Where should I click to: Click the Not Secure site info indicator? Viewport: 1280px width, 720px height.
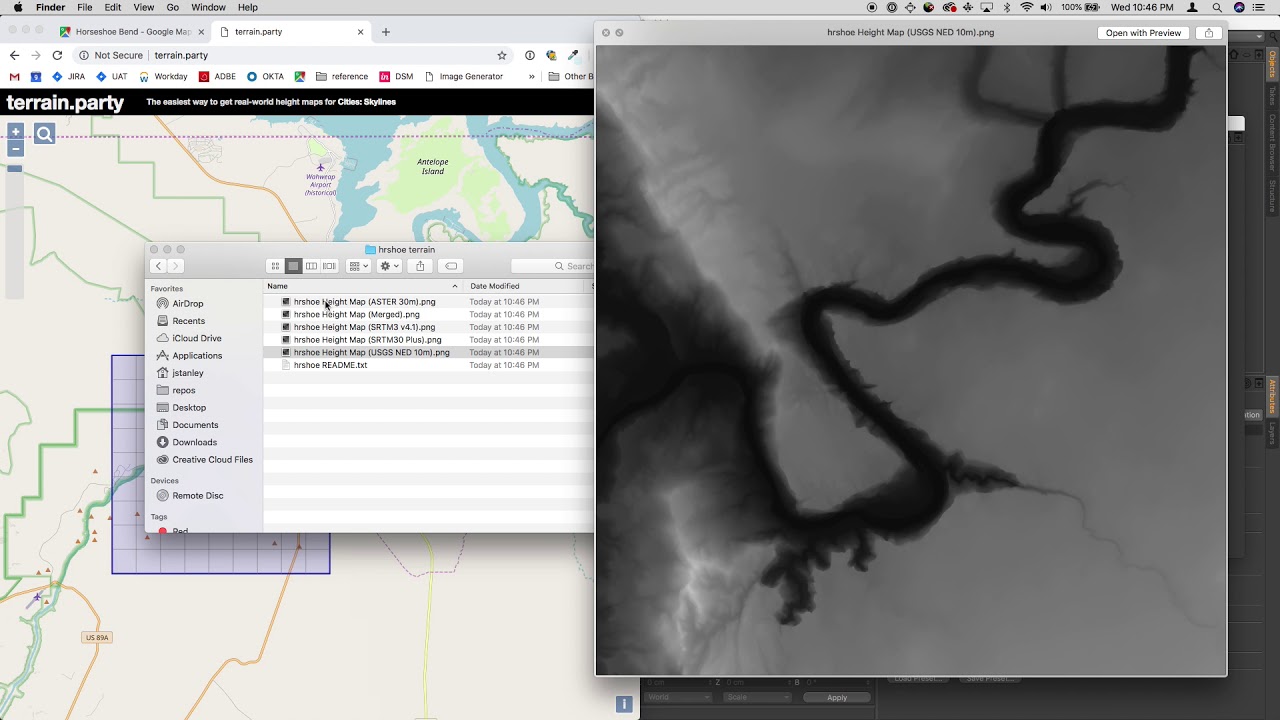[111, 55]
